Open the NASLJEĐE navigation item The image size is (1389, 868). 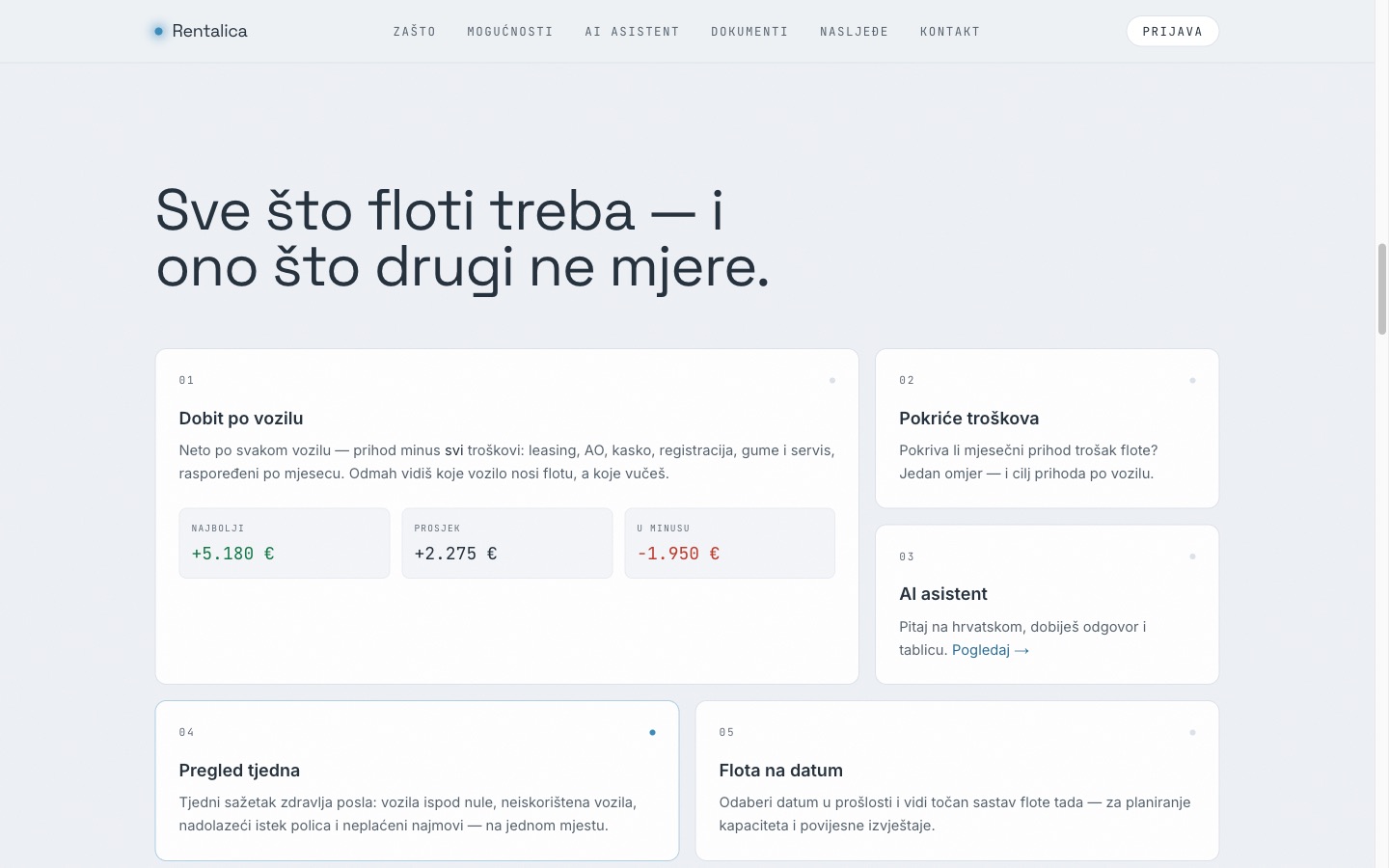[x=855, y=32]
